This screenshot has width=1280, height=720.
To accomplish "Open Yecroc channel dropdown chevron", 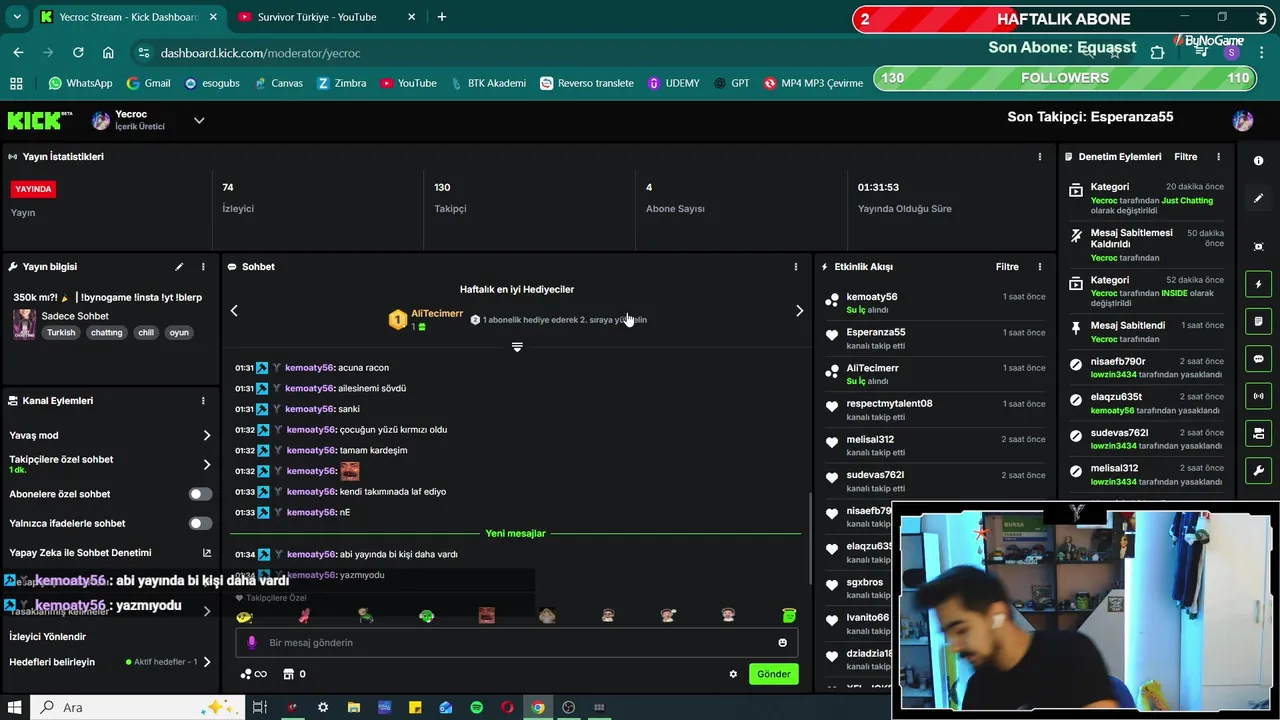I will pyautogui.click(x=199, y=121).
